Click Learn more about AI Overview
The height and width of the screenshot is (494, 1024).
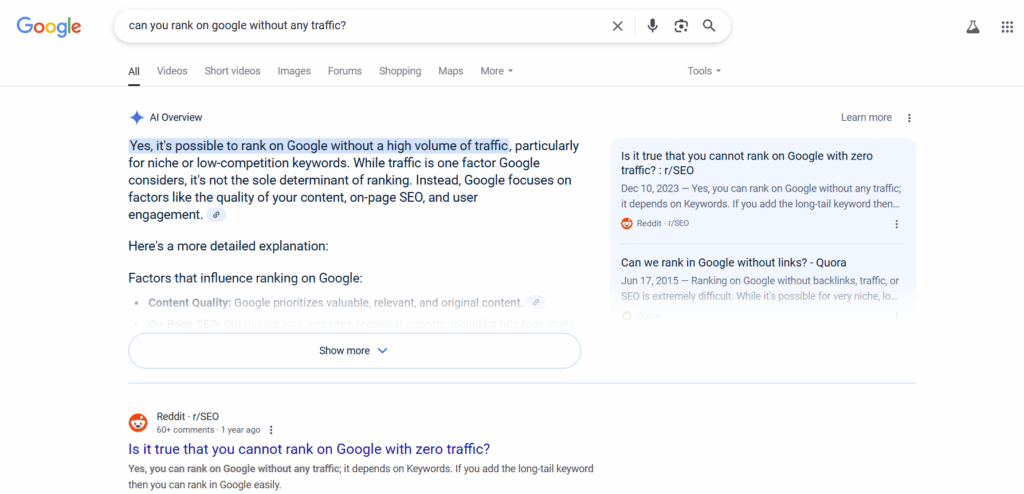[866, 118]
